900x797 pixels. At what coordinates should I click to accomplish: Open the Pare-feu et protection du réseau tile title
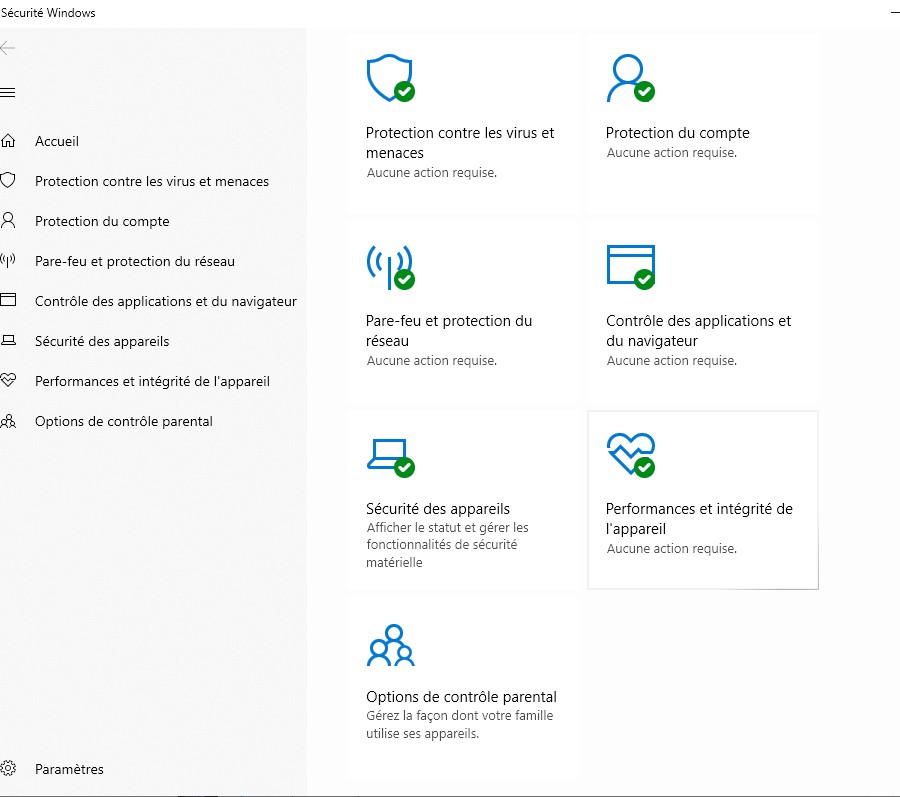449,331
